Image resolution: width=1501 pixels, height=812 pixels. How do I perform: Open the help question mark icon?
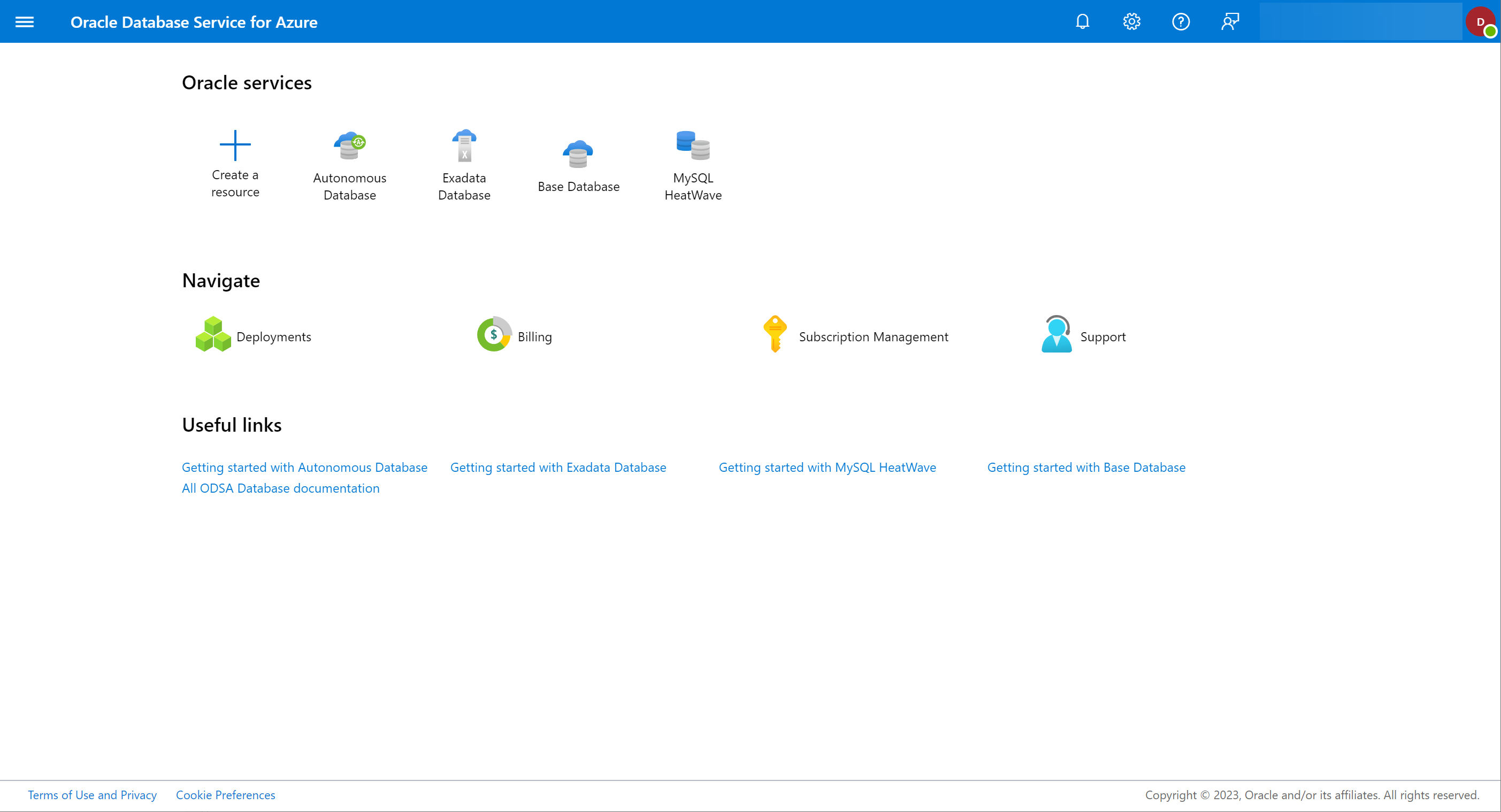pyautogui.click(x=1181, y=21)
